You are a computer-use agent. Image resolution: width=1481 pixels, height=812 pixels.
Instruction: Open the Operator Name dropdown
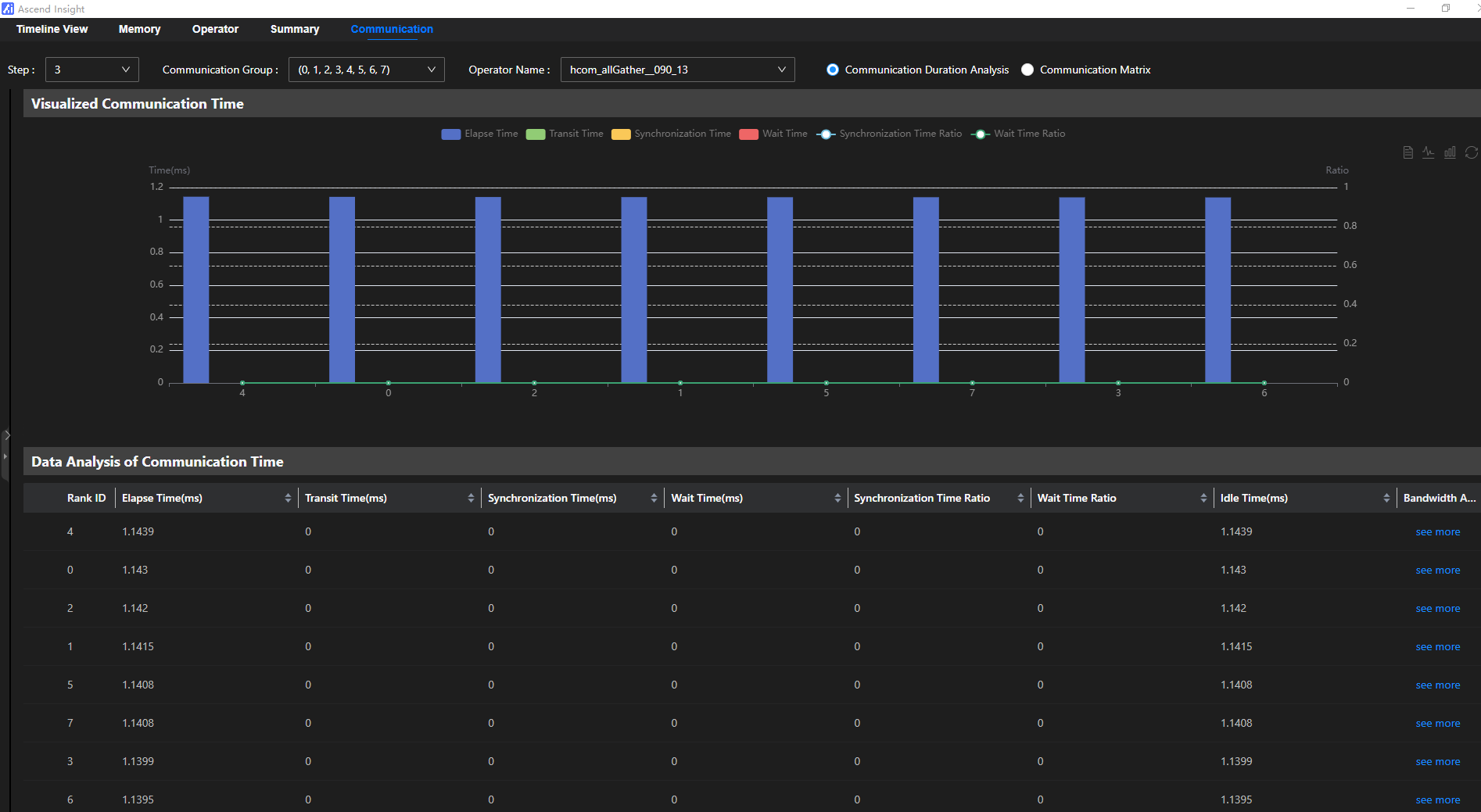tap(678, 70)
